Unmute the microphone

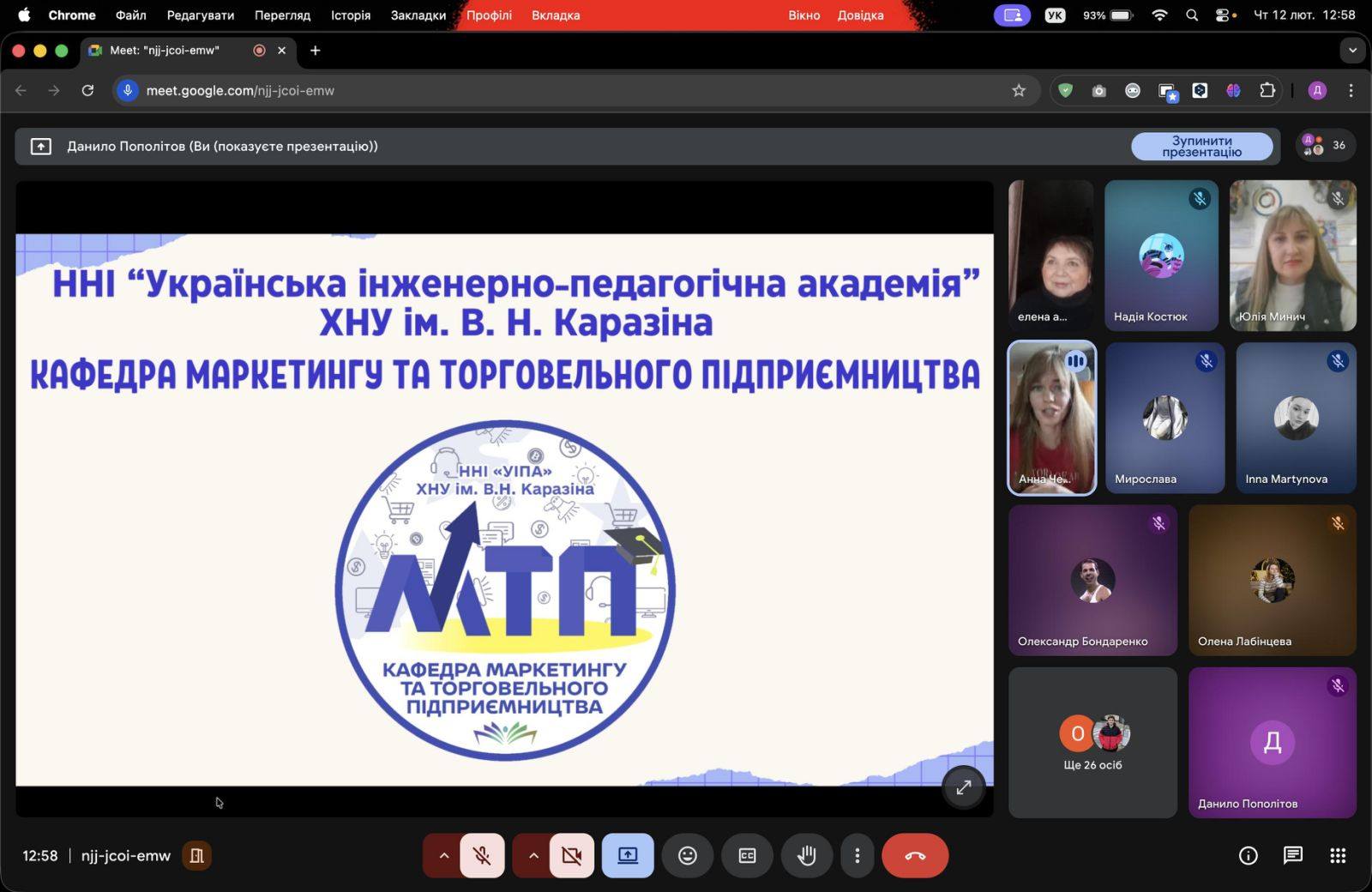point(482,856)
